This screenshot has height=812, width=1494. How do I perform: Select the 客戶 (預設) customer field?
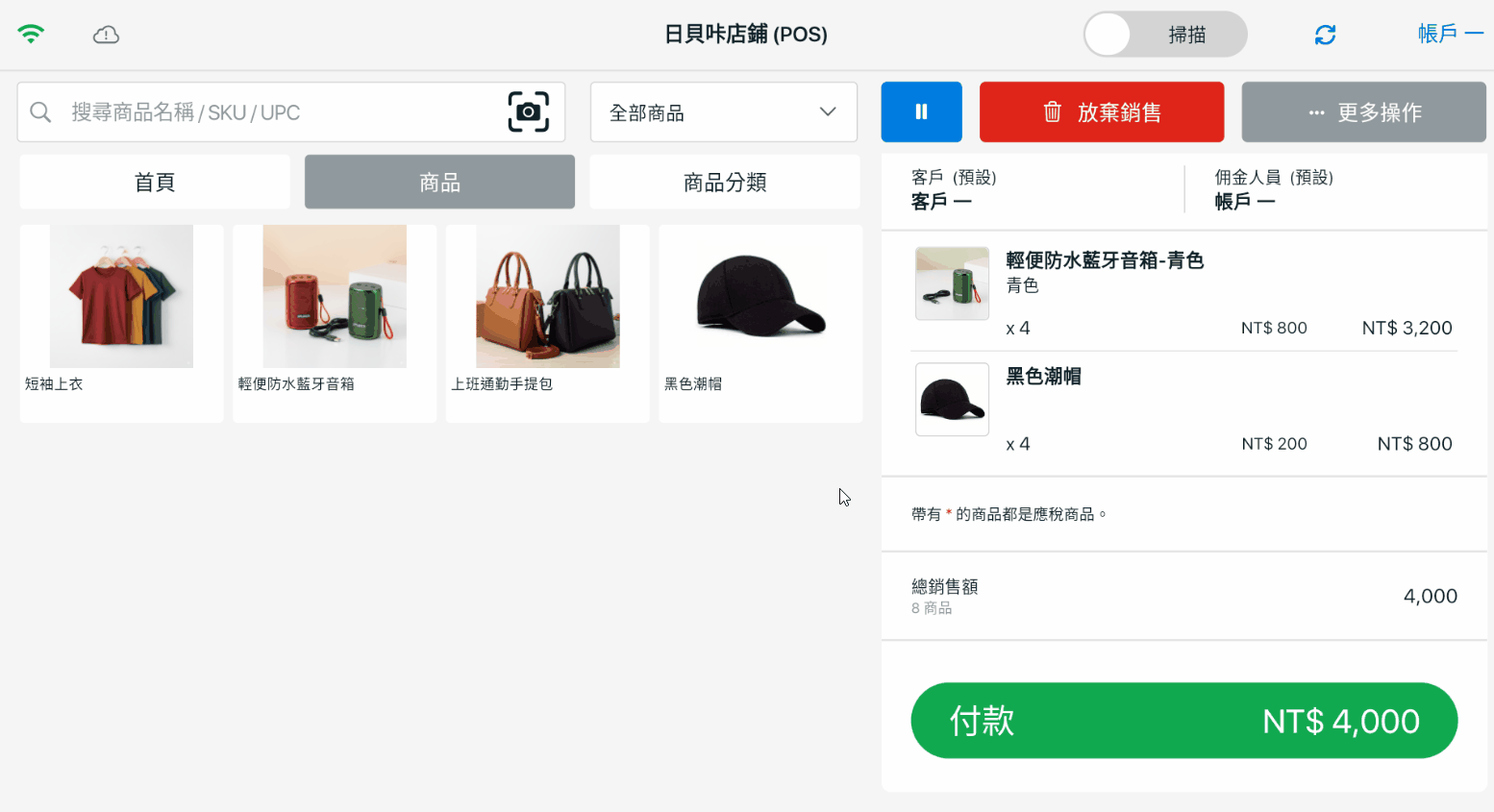pyautogui.click(x=1029, y=190)
